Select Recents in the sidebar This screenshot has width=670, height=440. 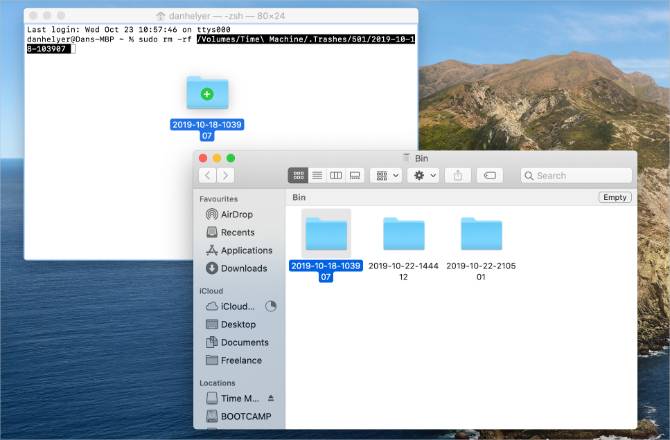pos(237,232)
